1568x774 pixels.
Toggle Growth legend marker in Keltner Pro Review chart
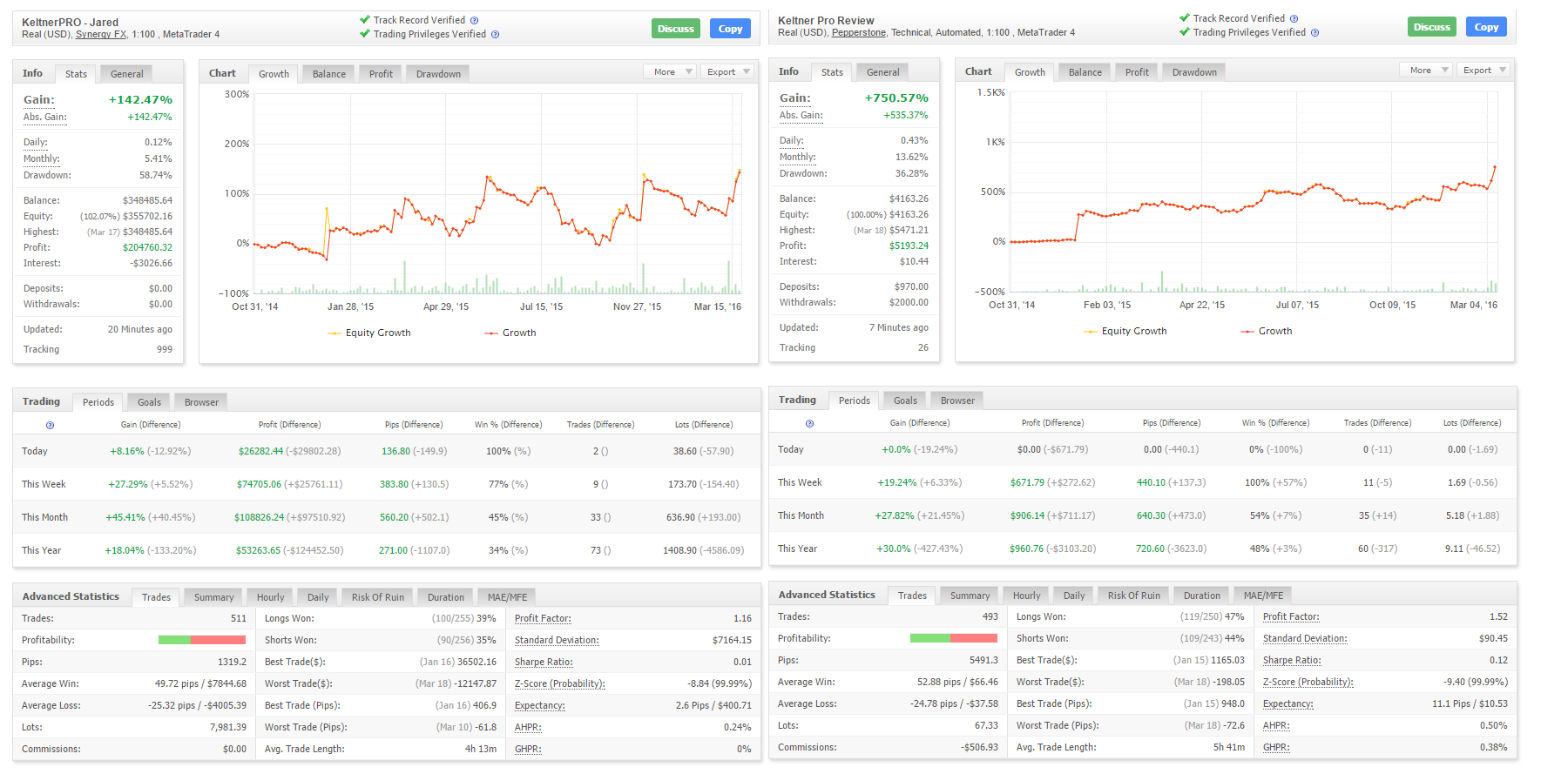[x=1247, y=332]
